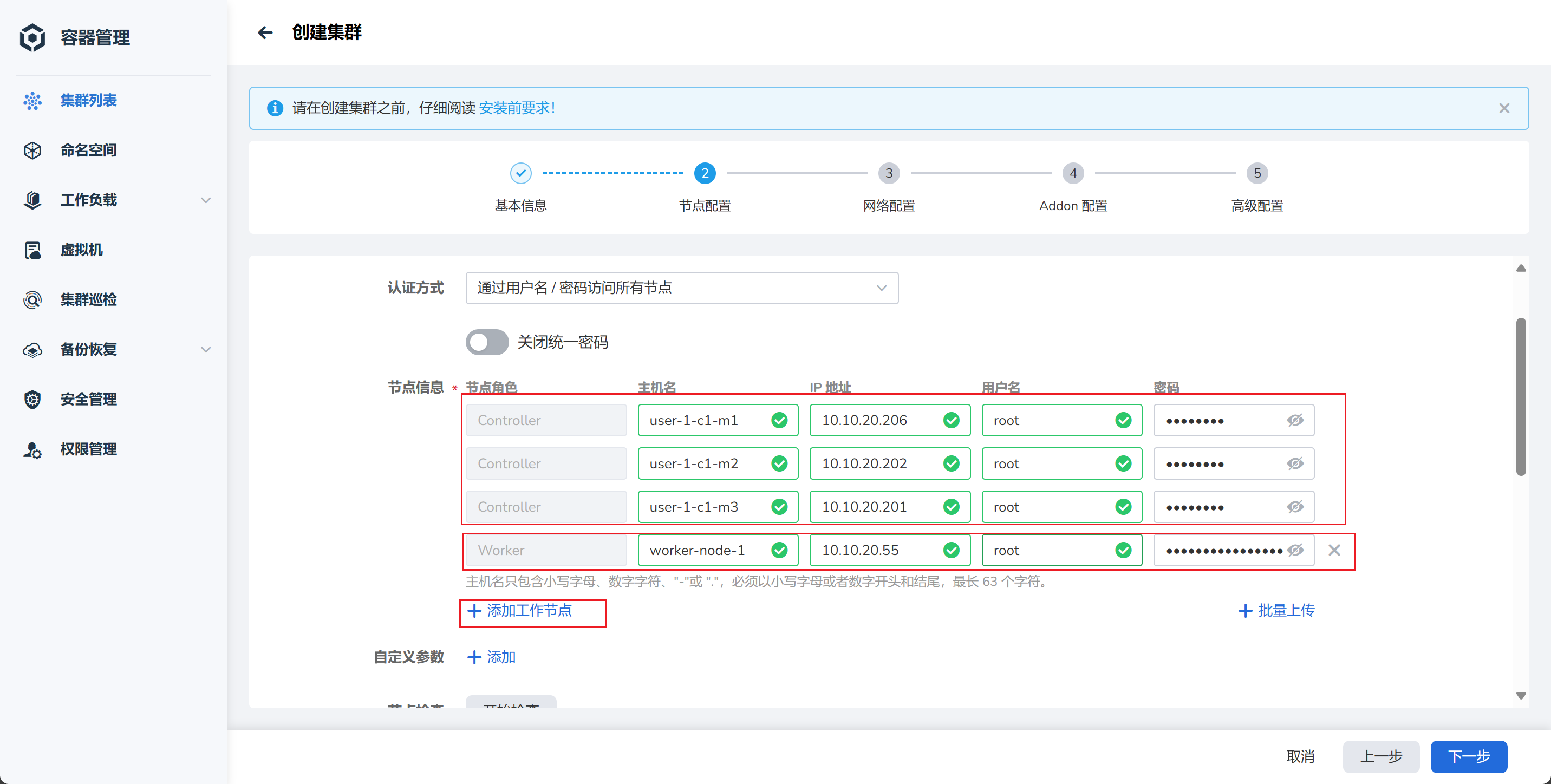
Task: Go back using the arrow beside 创建集群
Action: (x=265, y=32)
